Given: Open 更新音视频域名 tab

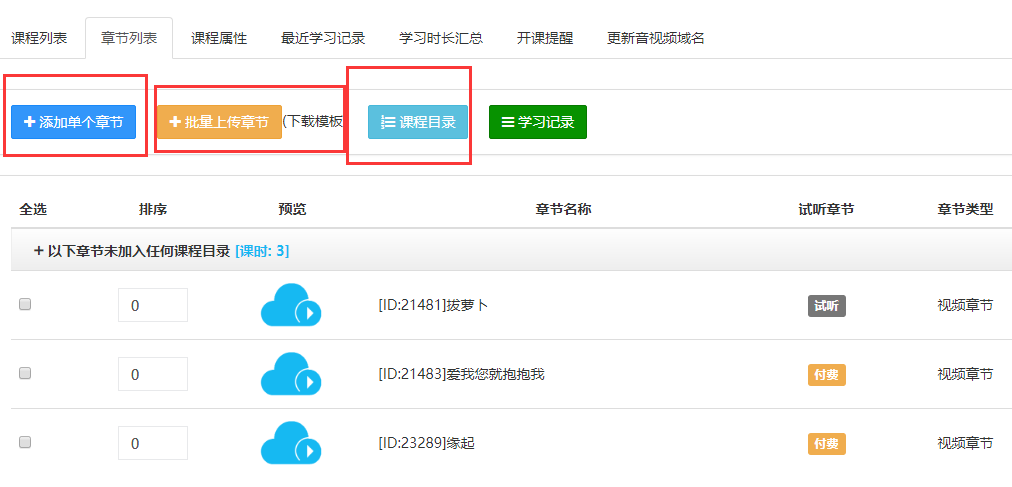Looking at the screenshot, I should [656, 38].
